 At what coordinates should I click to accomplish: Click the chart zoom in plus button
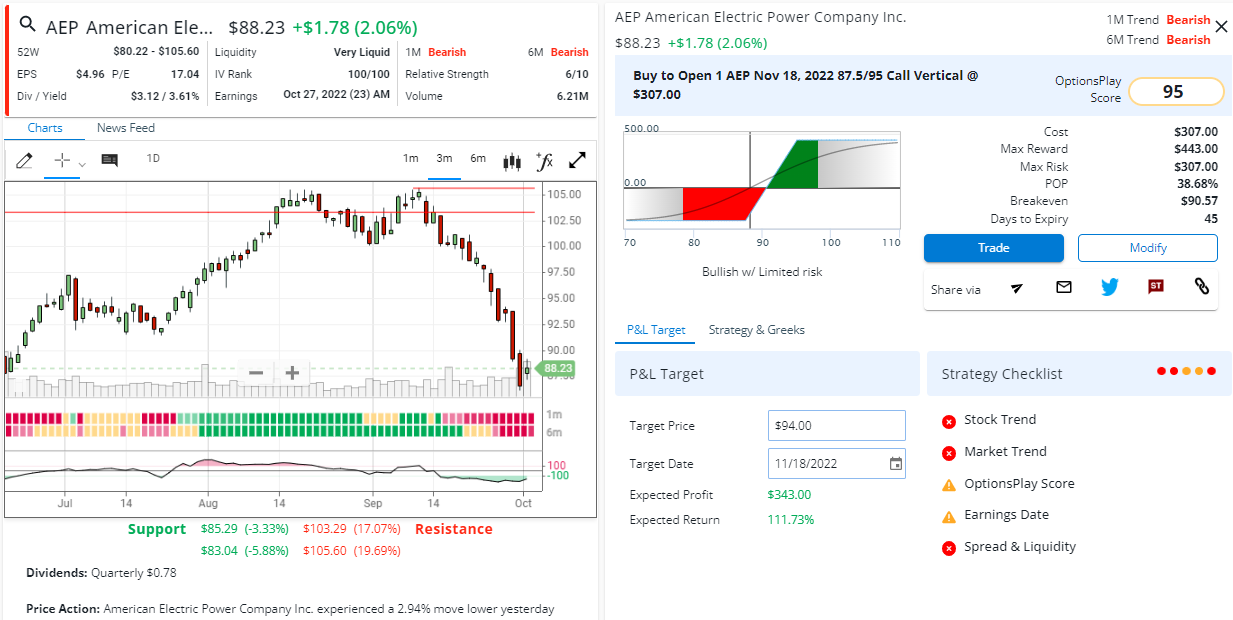coord(292,373)
